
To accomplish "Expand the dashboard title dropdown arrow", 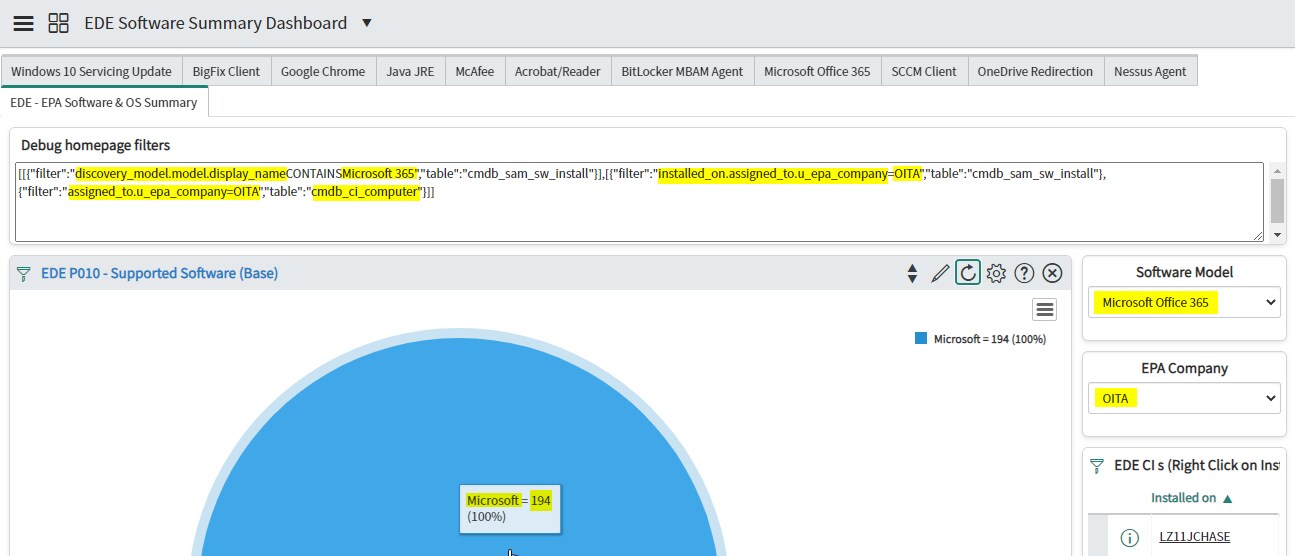I will (366, 23).
